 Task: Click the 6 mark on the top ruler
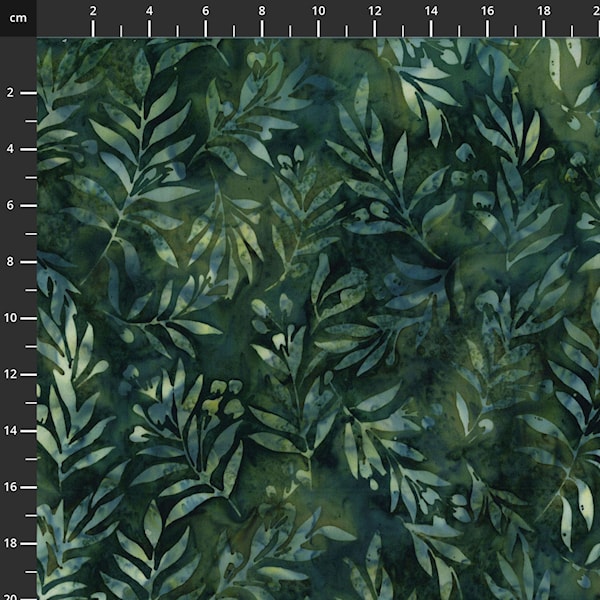pos(206,11)
